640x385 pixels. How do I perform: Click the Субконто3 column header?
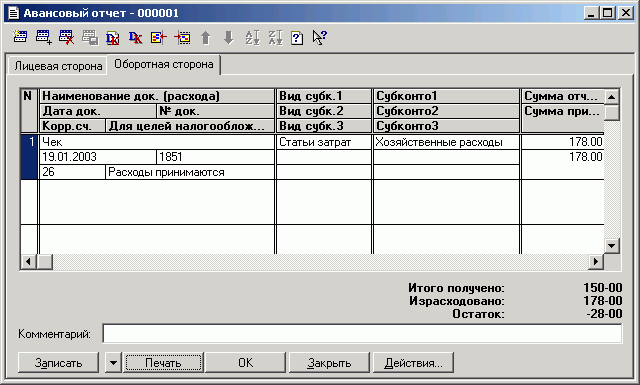click(x=446, y=126)
